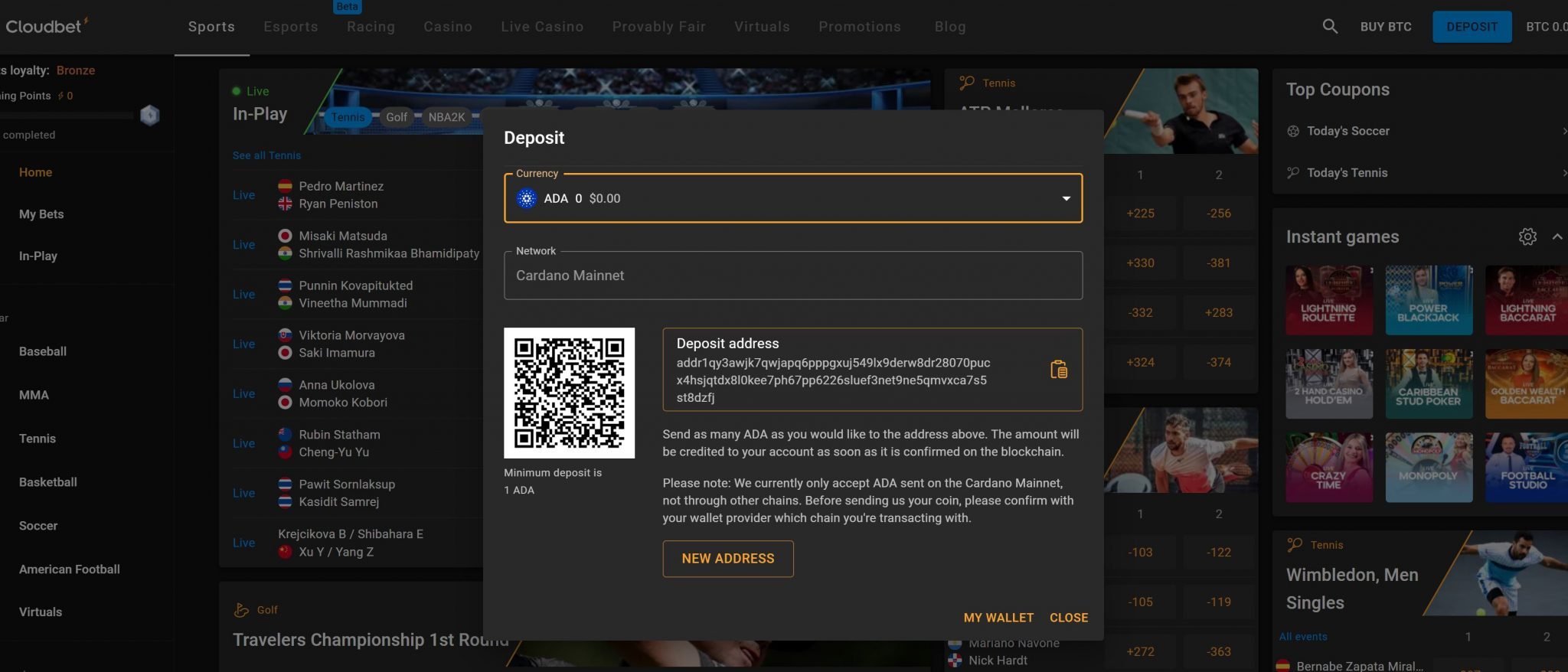Image resolution: width=1568 pixels, height=672 pixels.
Task: Open the Caribbean Stud Poker thumbnail
Action: tap(1429, 383)
